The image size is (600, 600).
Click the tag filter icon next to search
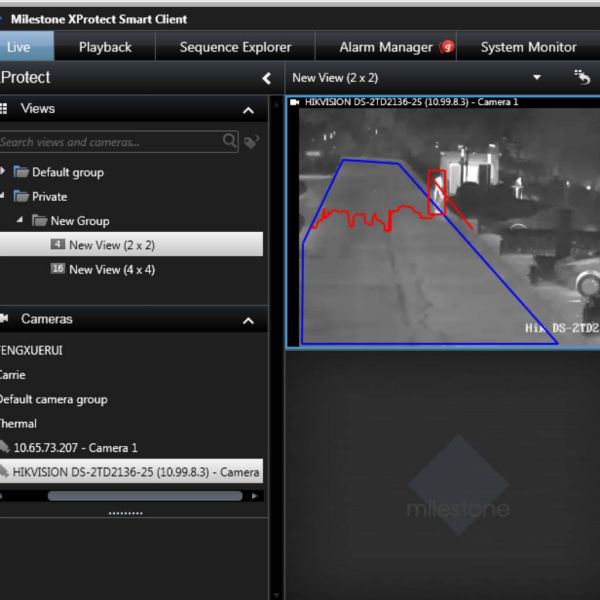252,141
